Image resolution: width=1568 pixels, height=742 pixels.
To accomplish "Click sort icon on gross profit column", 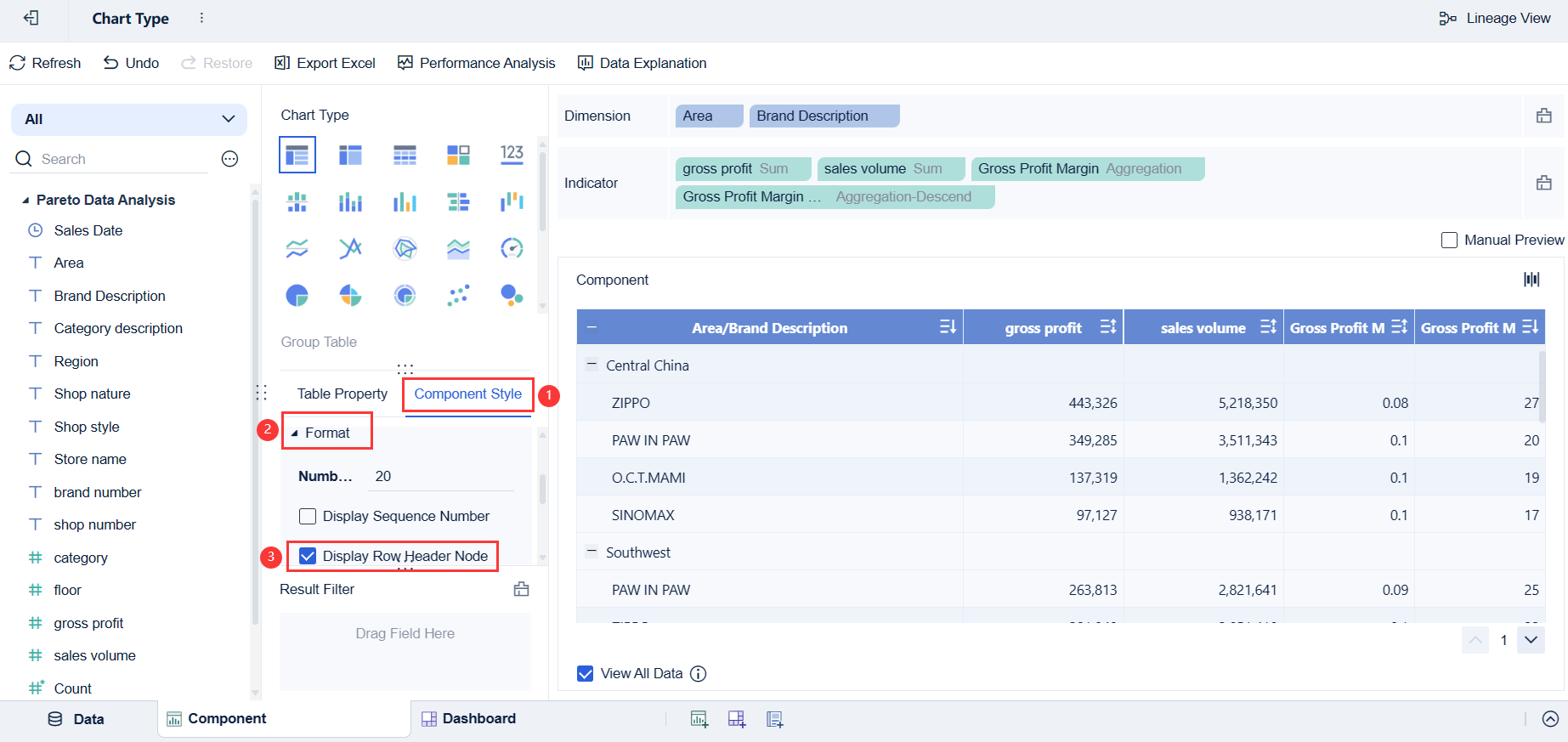I will 1108,327.
